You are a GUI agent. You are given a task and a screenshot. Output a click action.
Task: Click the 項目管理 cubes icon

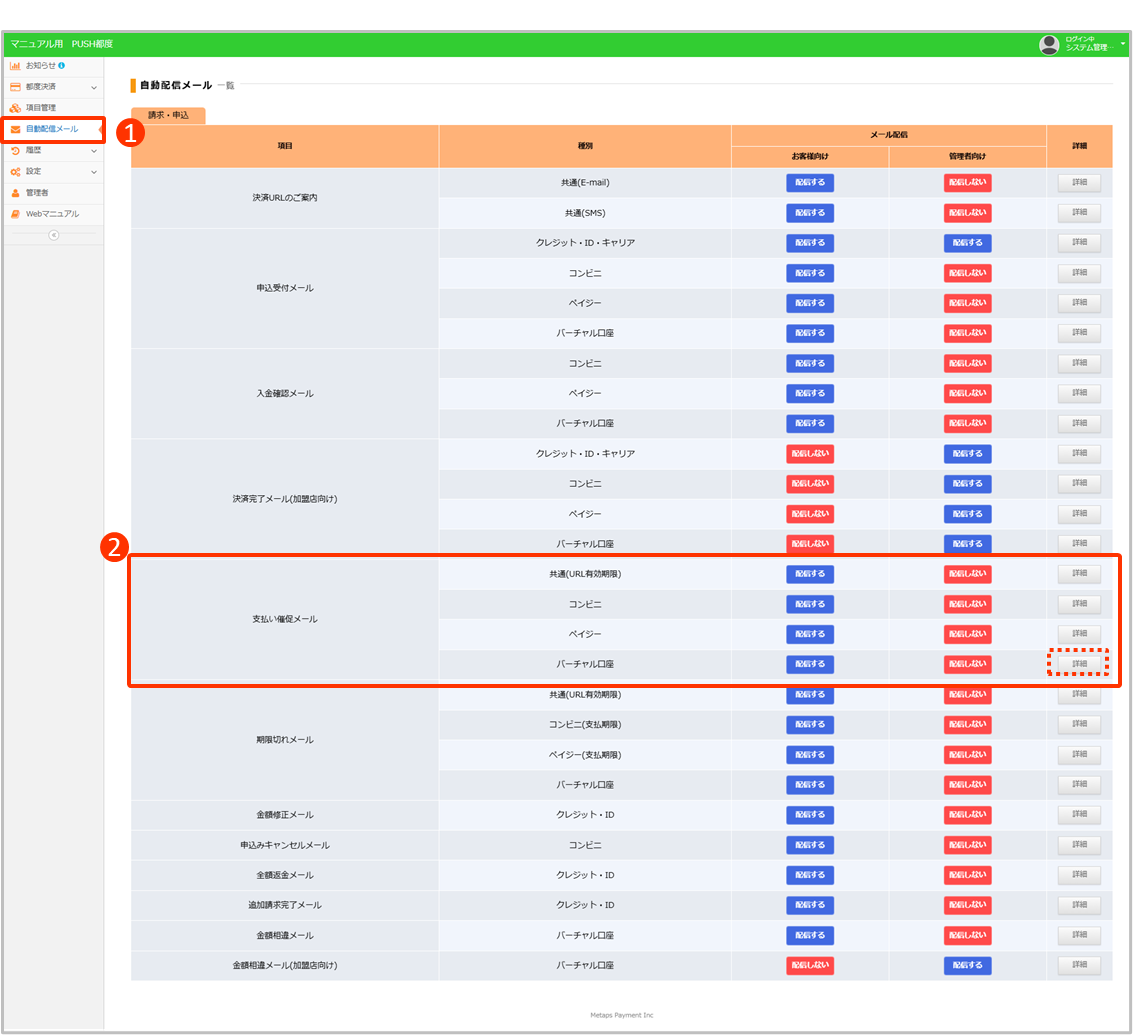(x=15, y=108)
